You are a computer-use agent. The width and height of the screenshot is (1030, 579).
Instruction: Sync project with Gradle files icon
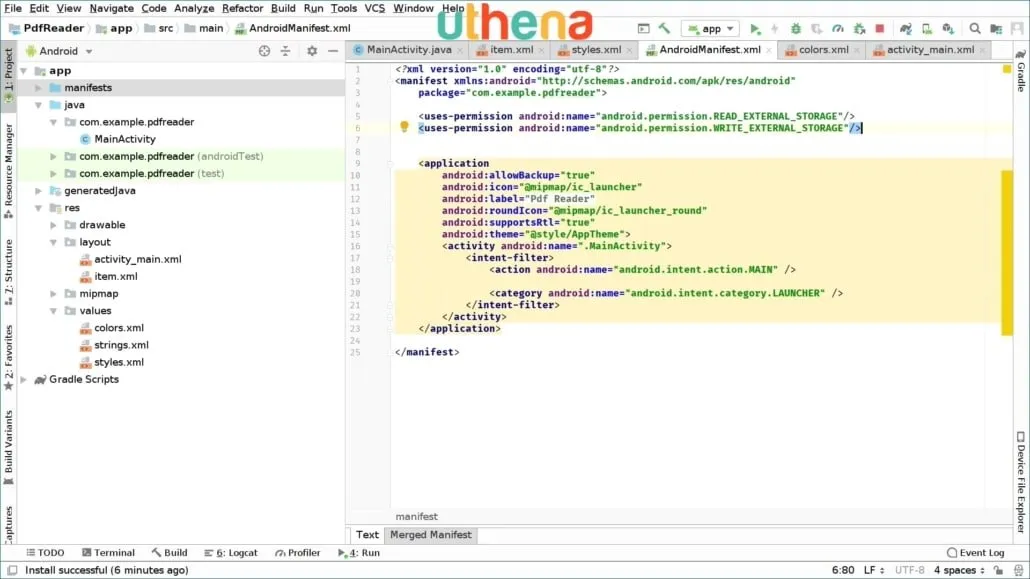click(906, 28)
